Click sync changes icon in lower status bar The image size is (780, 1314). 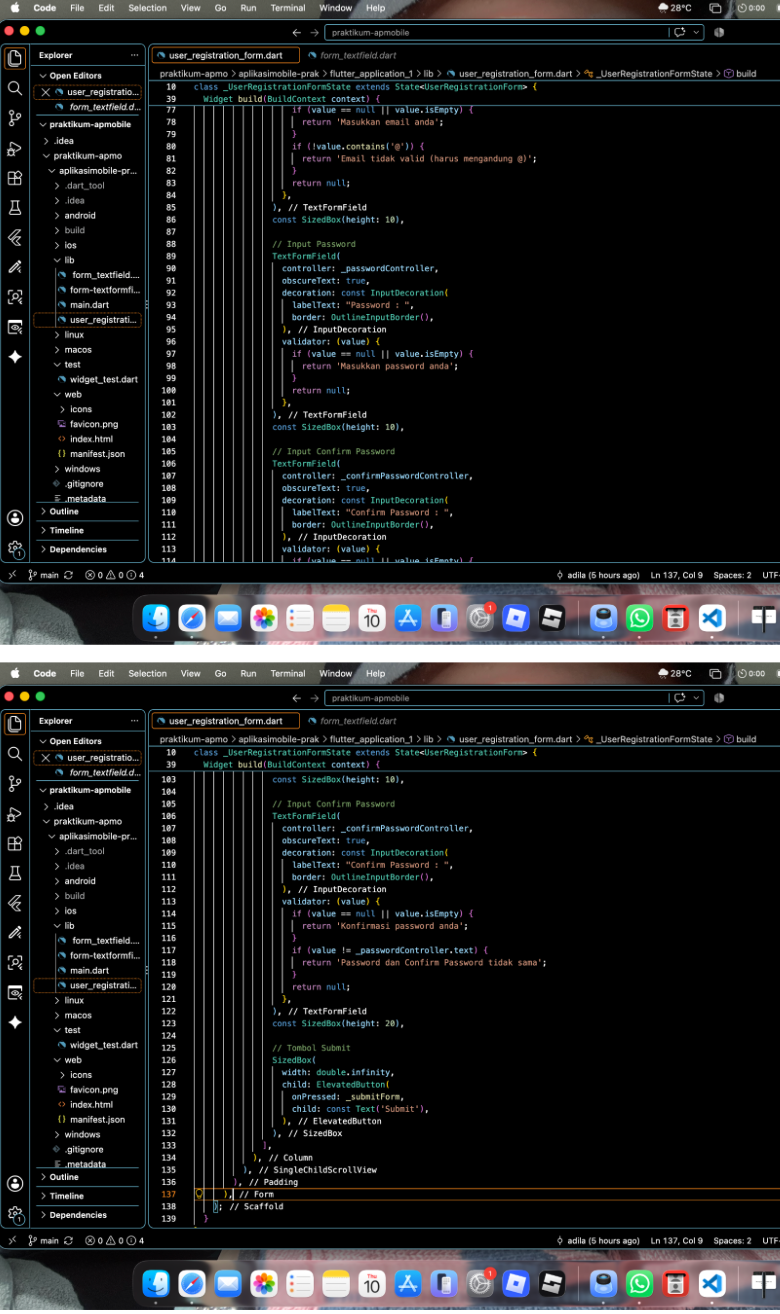[68, 1241]
